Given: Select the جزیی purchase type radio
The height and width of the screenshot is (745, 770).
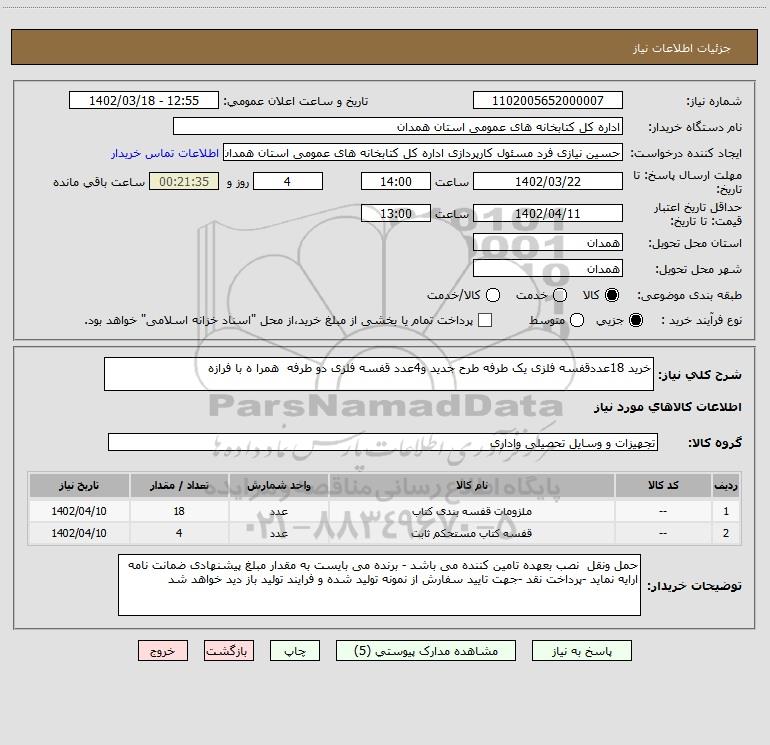Looking at the screenshot, I should pyautogui.click(x=635, y=320).
